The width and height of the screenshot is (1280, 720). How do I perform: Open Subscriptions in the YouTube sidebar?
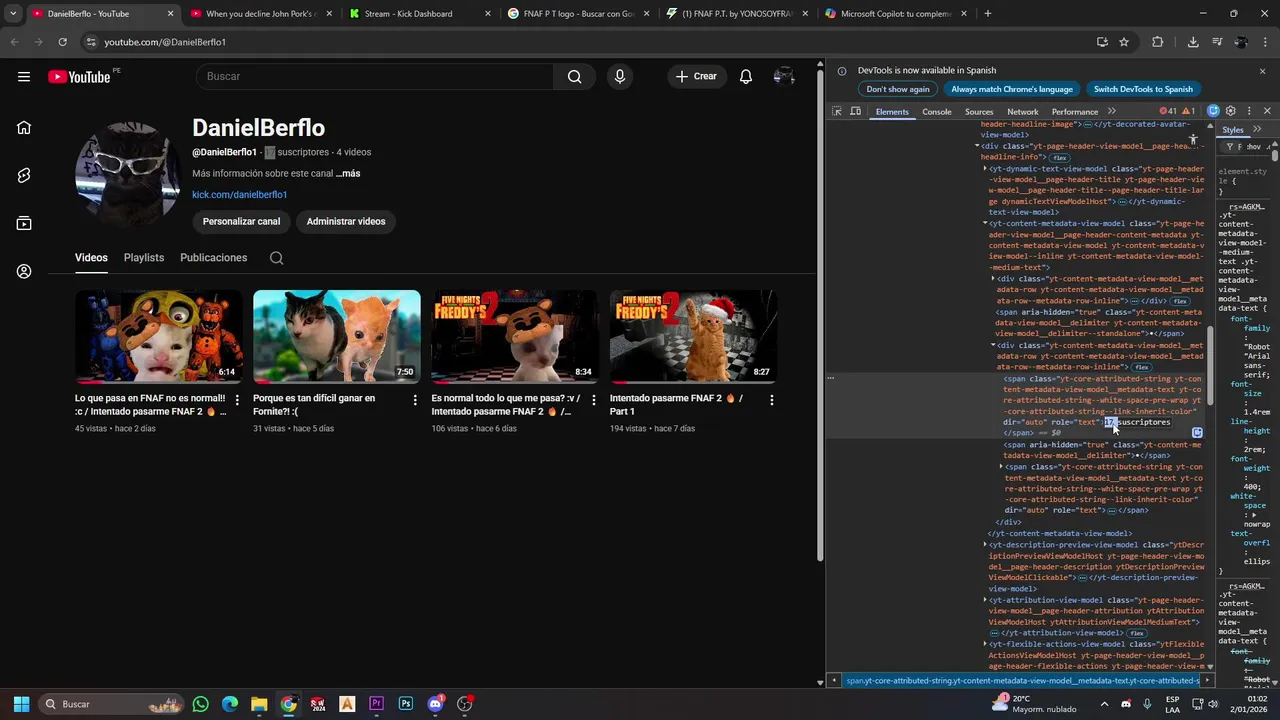click(x=24, y=223)
